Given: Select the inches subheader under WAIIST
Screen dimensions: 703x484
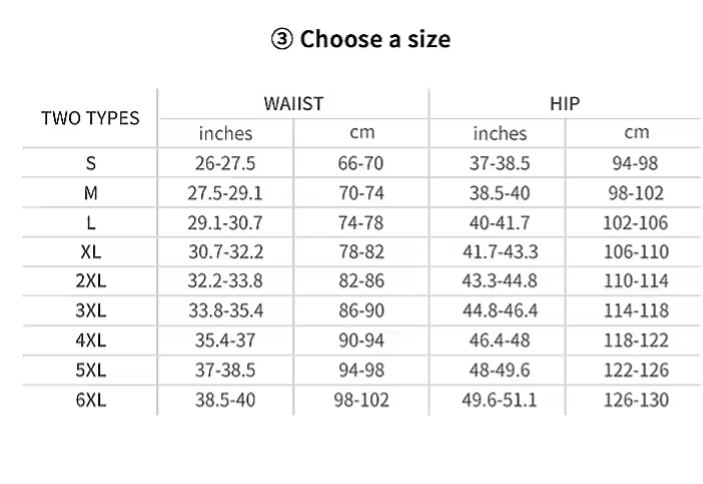Looking at the screenshot, I should tap(225, 133).
